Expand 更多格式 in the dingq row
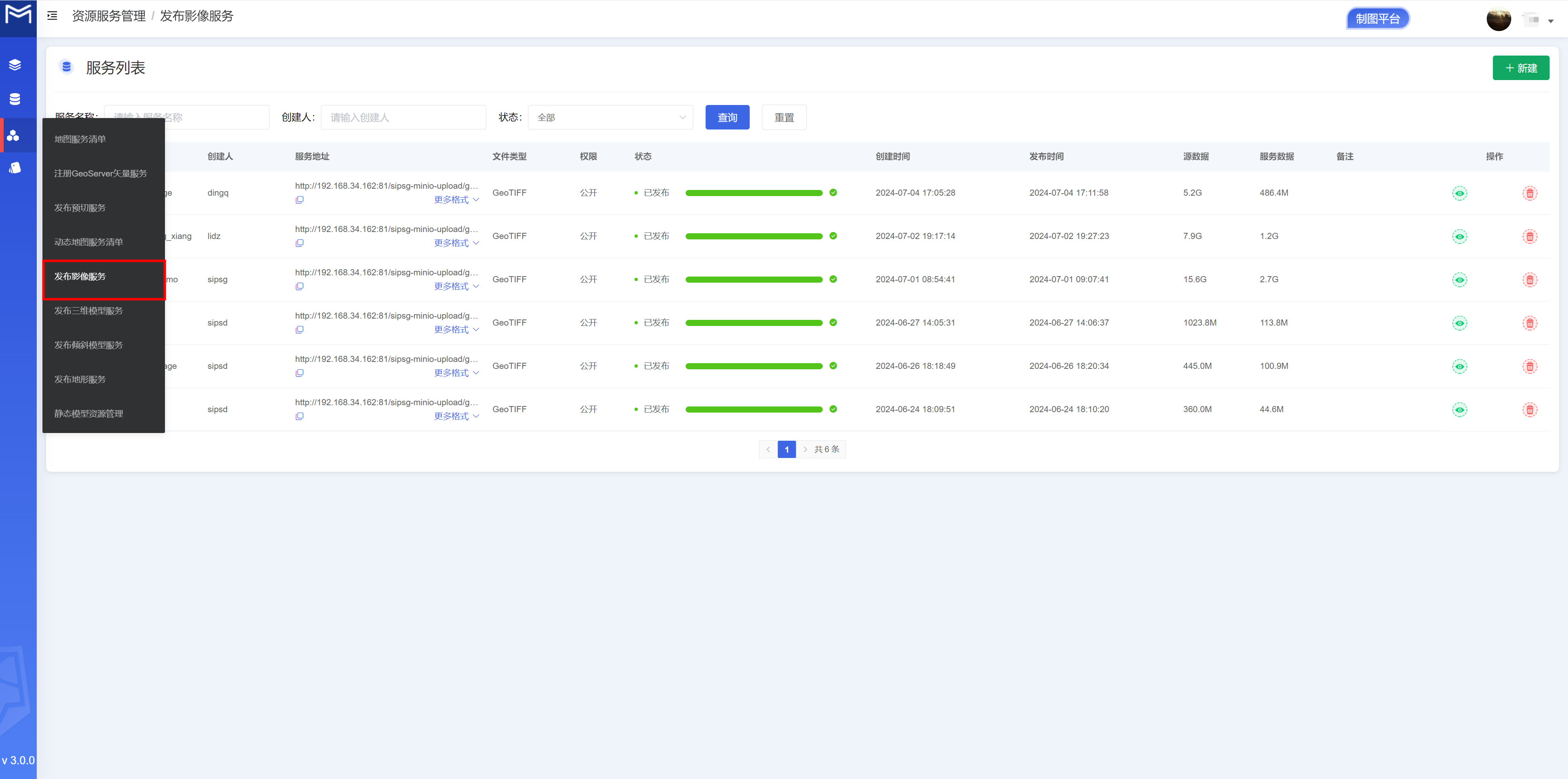The height and width of the screenshot is (779, 1568). coord(457,200)
